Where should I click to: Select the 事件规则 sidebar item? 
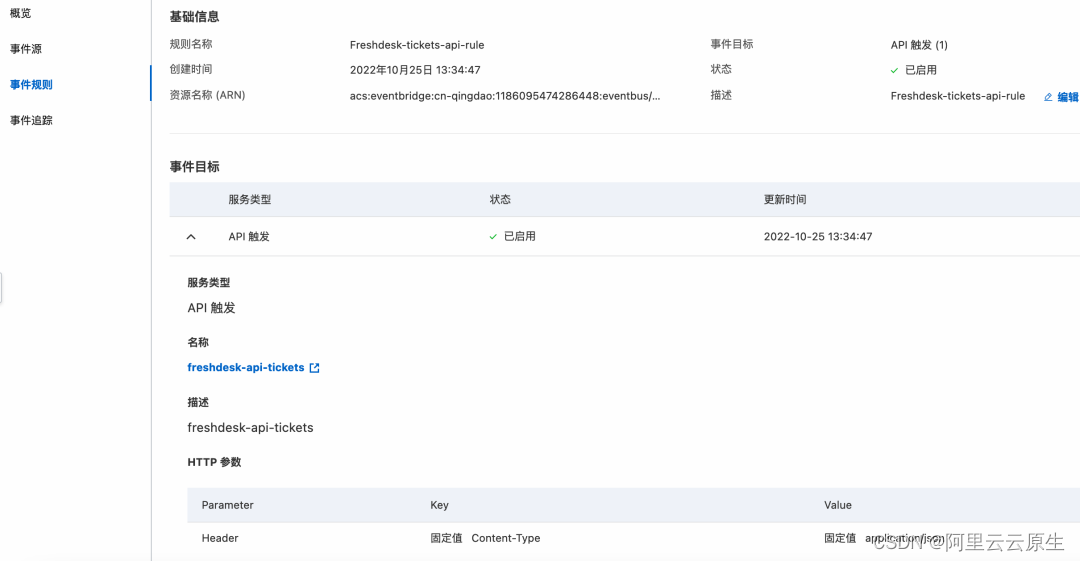point(31,85)
